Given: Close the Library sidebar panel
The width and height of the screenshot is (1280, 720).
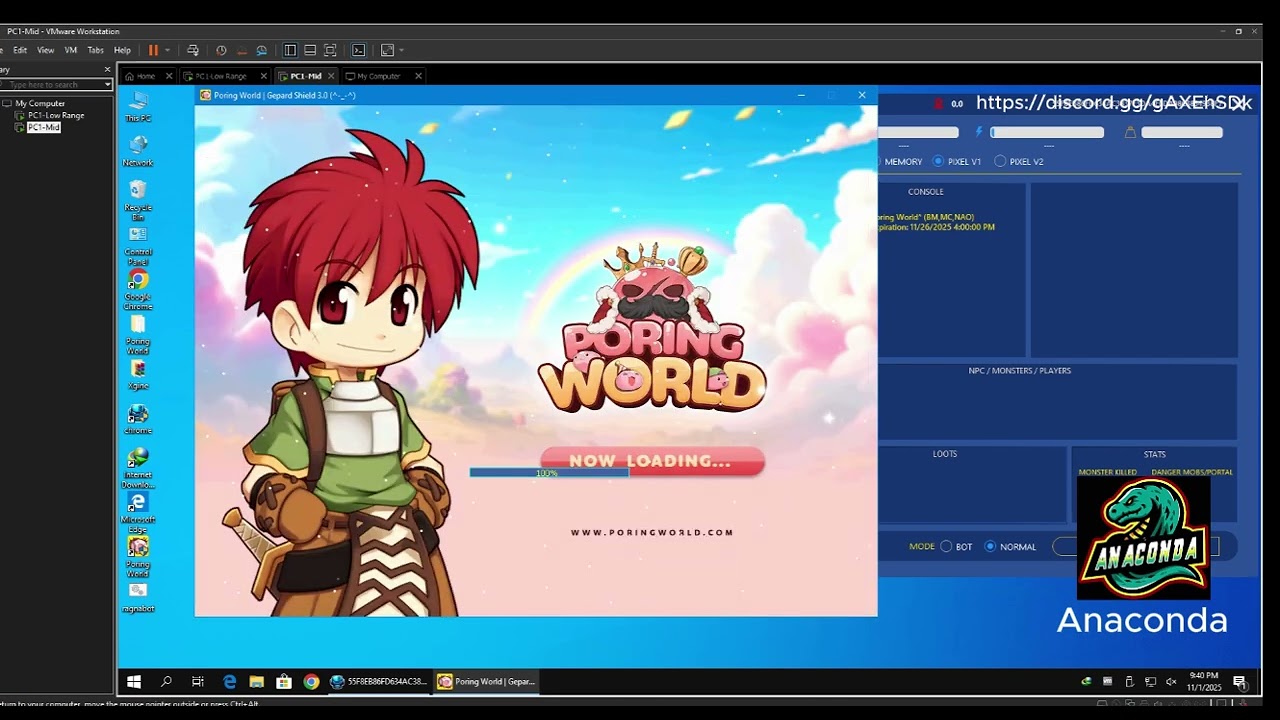Looking at the screenshot, I should [107, 70].
